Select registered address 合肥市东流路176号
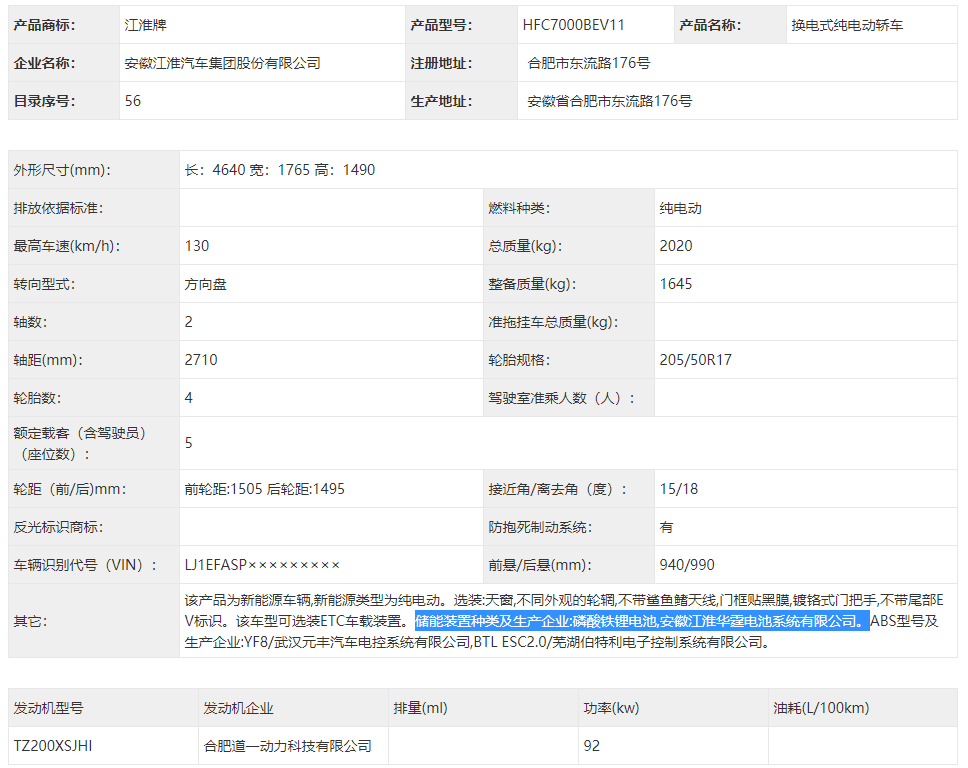968x768 pixels. tap(589, 63)
